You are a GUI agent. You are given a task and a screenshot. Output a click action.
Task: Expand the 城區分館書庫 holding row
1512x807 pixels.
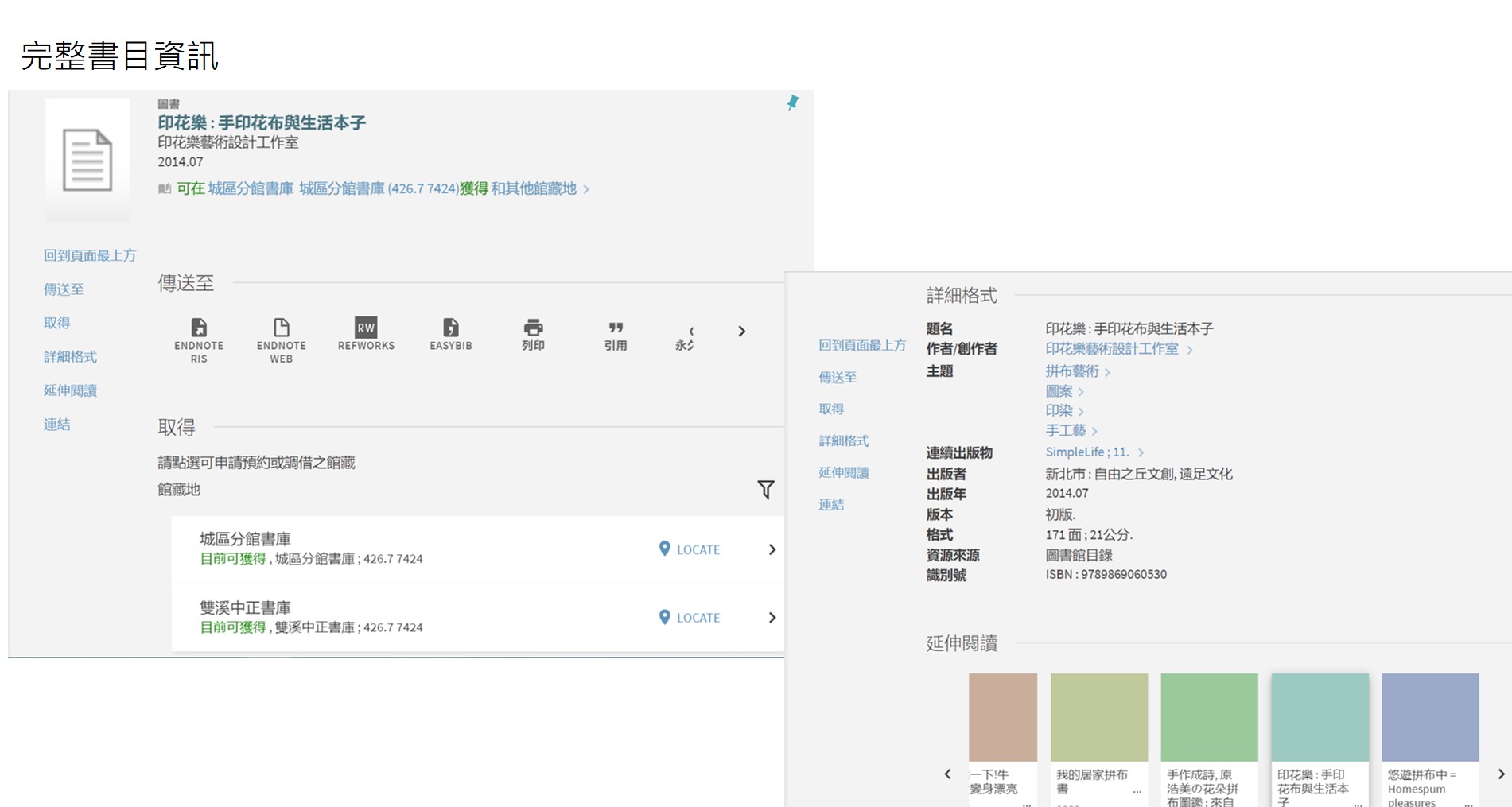(772, 549)
